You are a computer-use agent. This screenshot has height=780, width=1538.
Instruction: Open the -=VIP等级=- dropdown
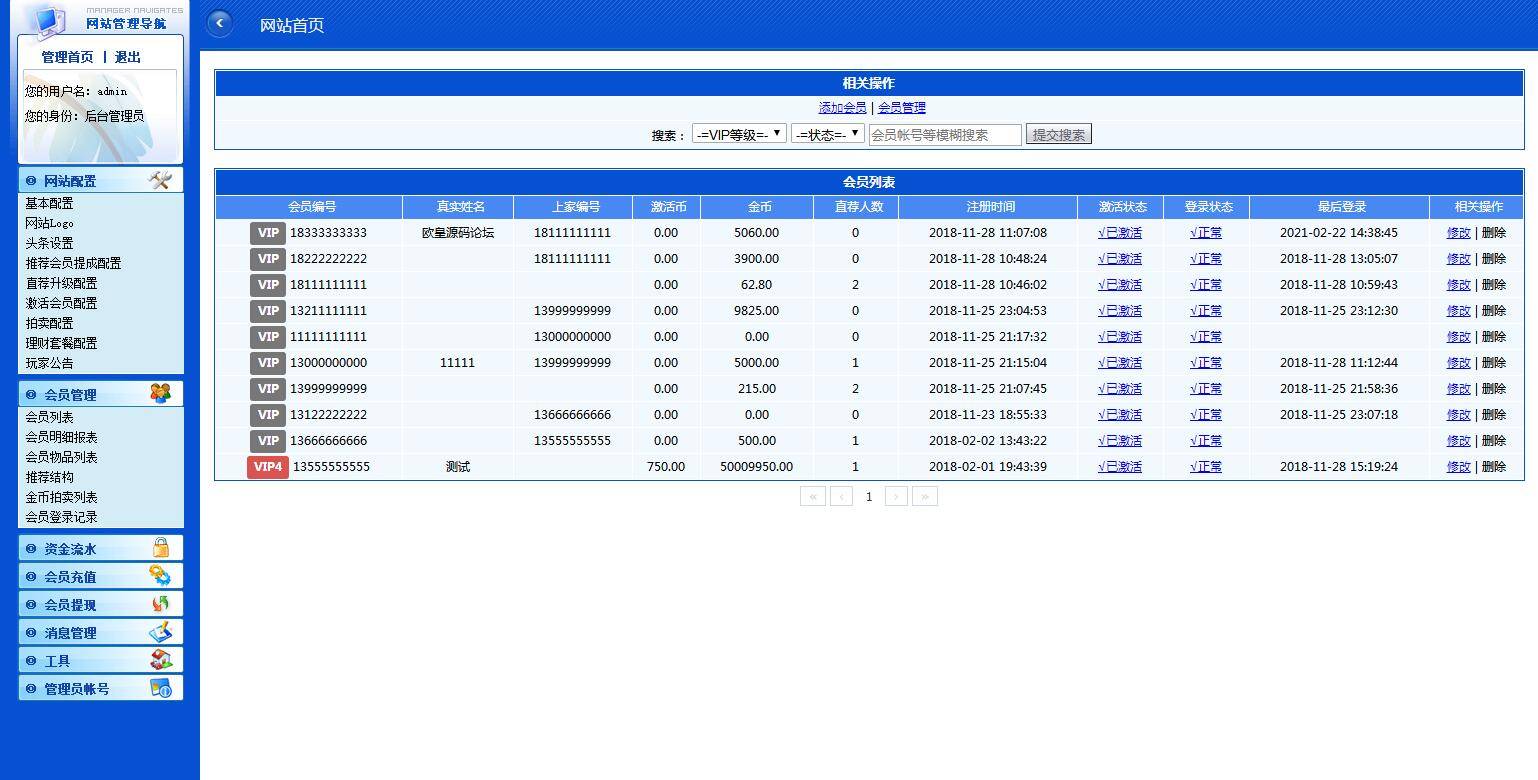tap(739, 133)
